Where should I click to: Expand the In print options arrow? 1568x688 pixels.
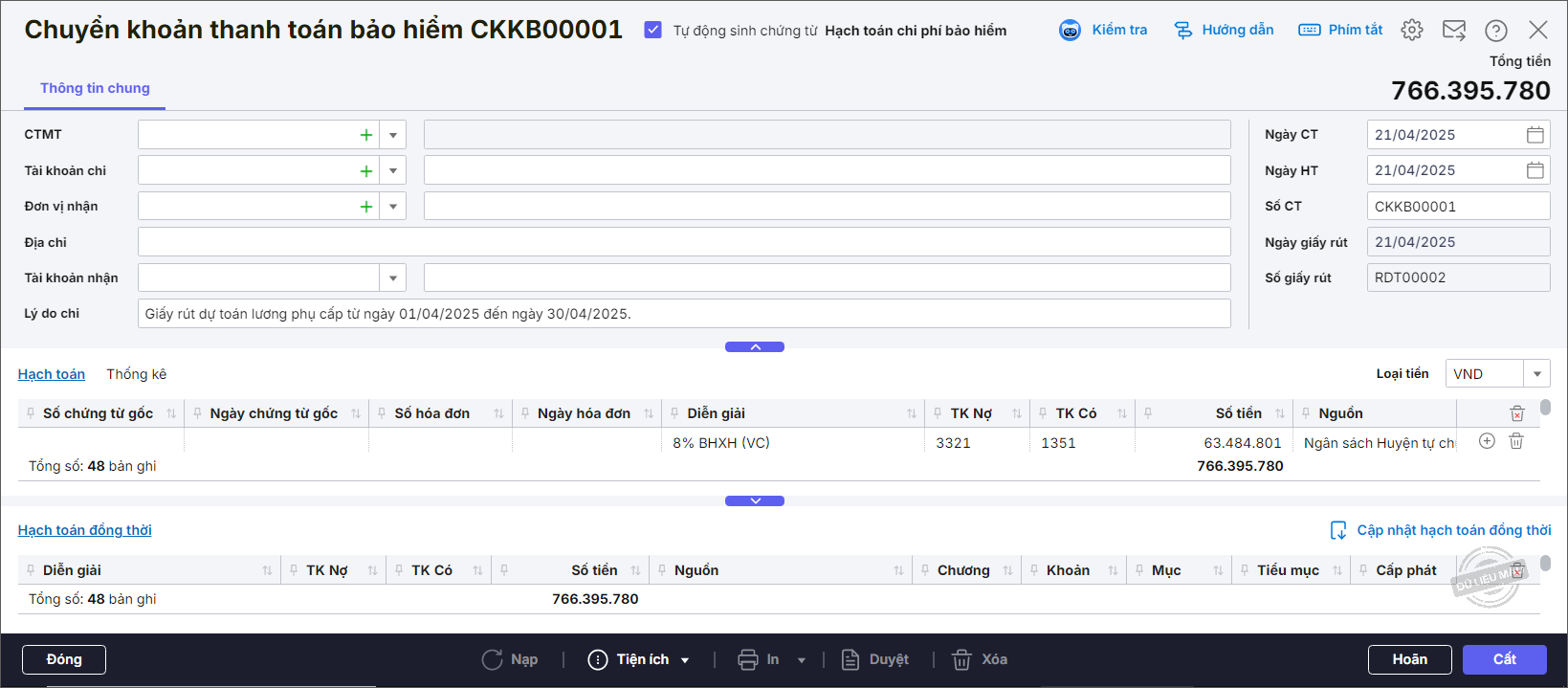click(802, 660)
